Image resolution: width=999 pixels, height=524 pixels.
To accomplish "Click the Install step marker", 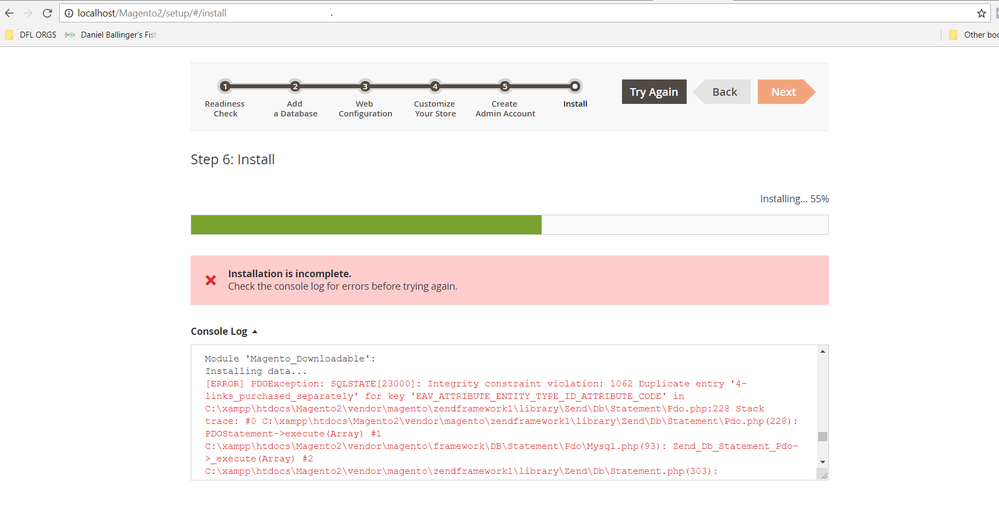I will point(575,87).
